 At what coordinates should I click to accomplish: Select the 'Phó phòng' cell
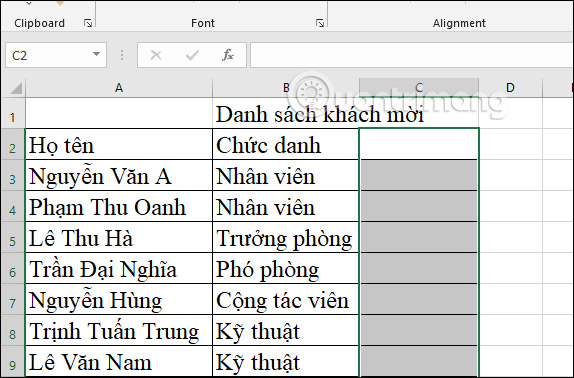[286, 268]
